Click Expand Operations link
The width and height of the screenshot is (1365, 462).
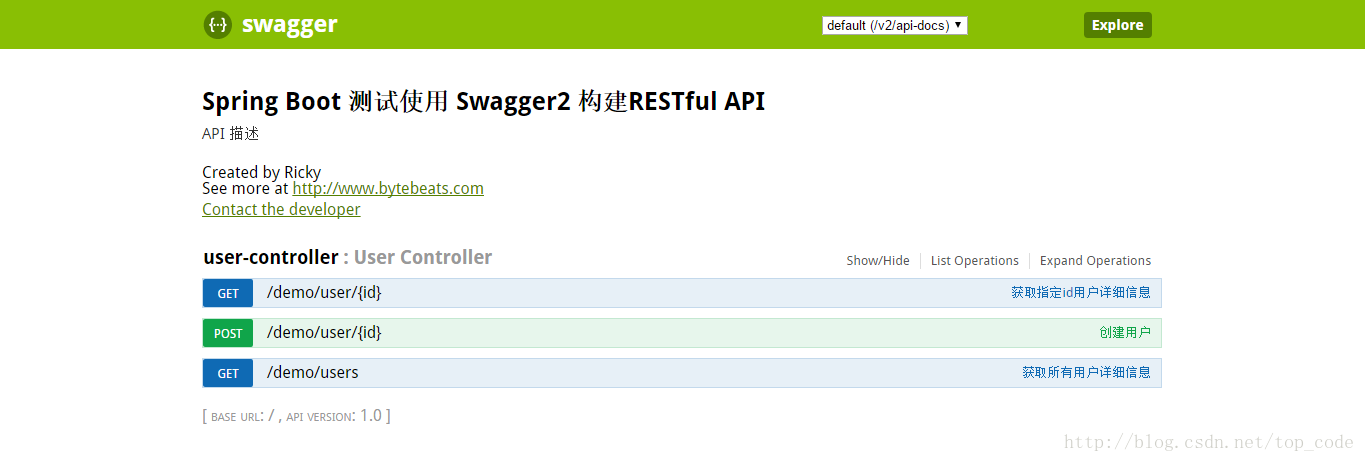click(x=1095, y=260)
